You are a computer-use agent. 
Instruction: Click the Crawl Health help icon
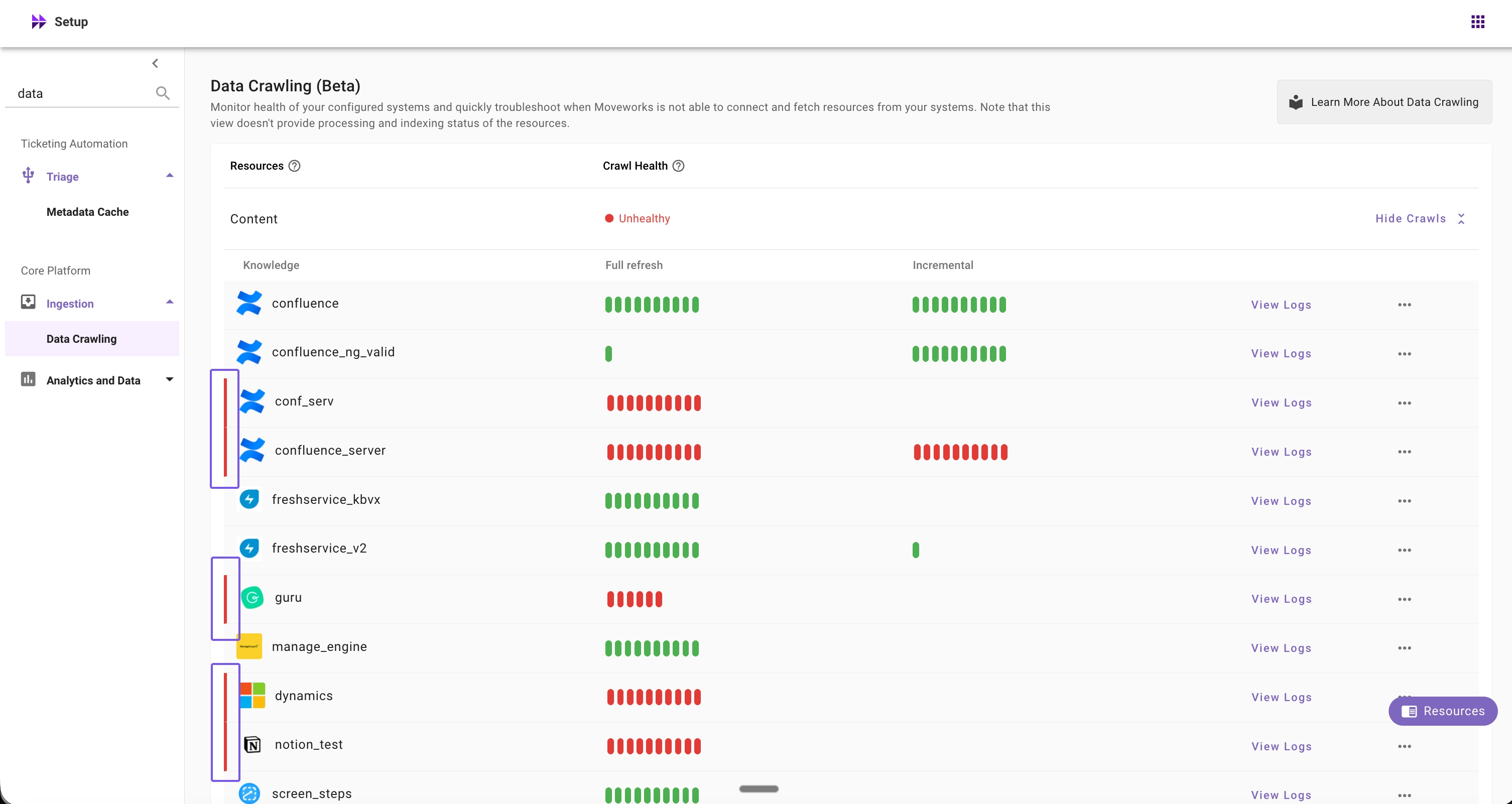tap(678, 166)
